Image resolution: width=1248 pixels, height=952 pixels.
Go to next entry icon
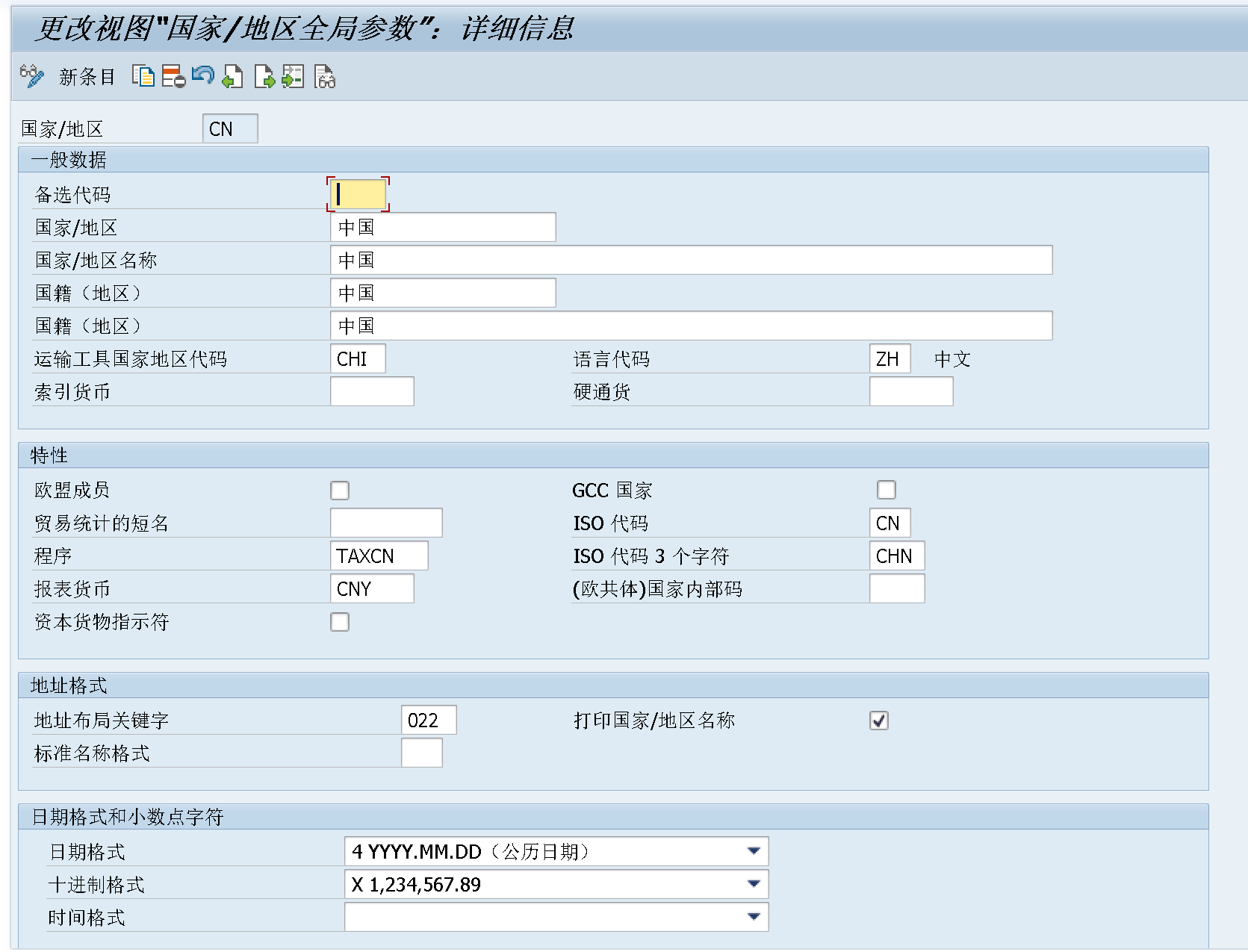click(264, 76)
